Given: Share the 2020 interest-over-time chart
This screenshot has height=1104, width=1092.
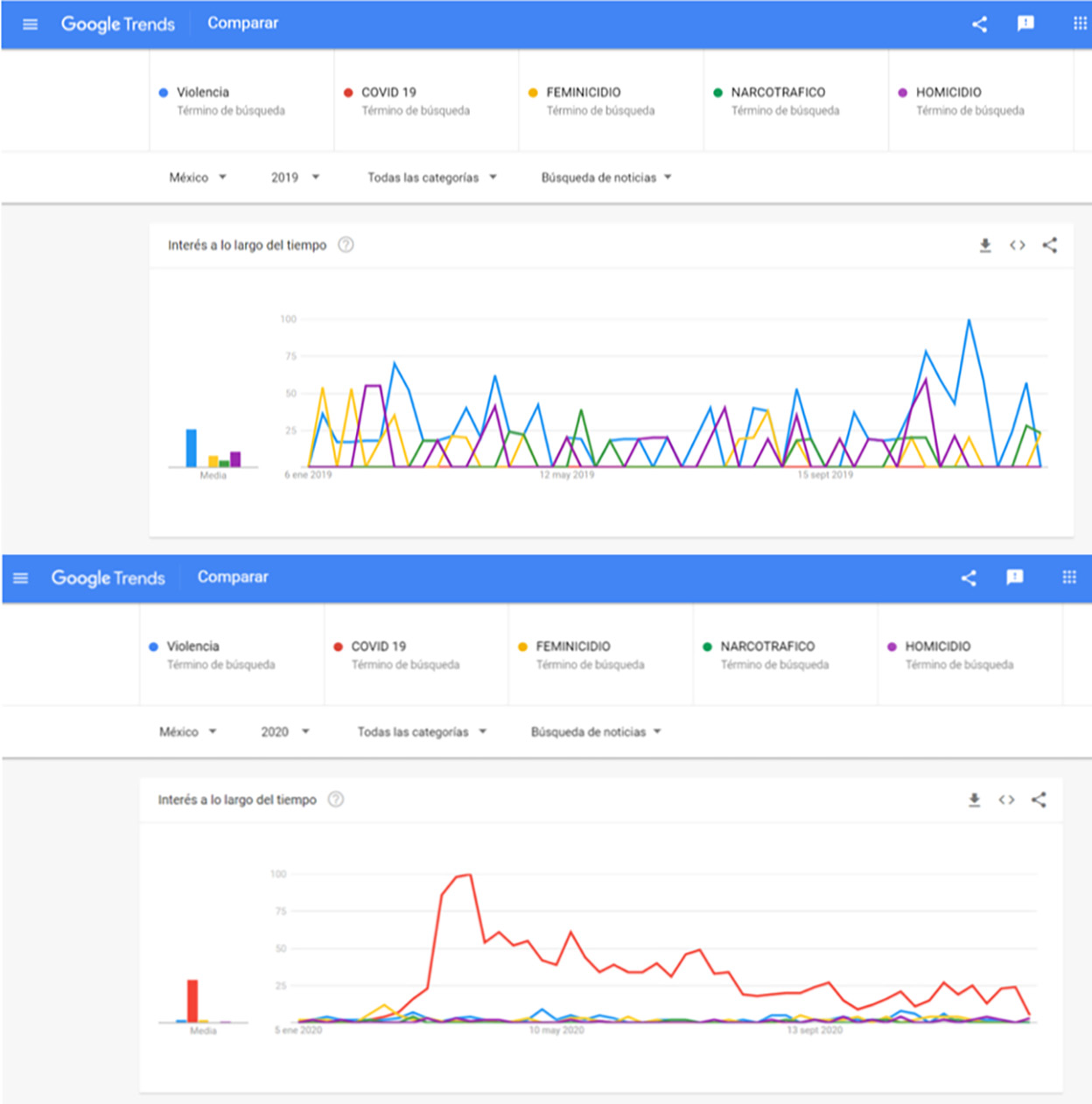Looking at the screenshot, I should click(x=1039, y=800).
